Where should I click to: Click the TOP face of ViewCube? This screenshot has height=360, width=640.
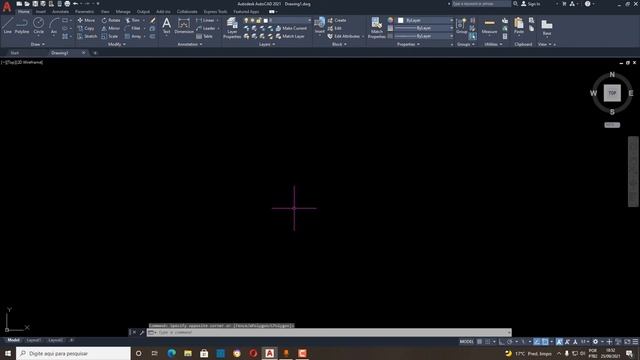click(x=612, y=93)
